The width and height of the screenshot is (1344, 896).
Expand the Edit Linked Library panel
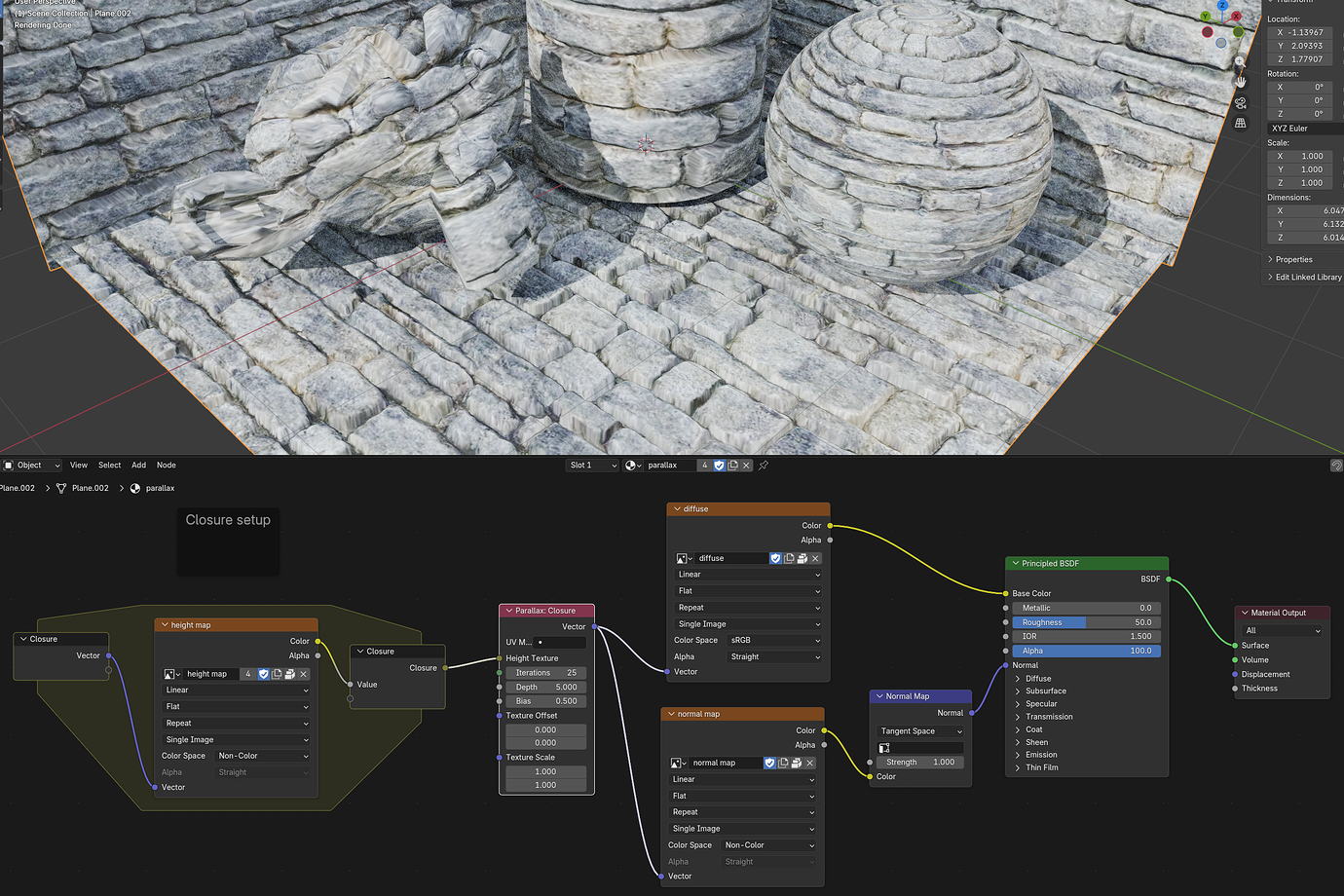coord(1305,278)
